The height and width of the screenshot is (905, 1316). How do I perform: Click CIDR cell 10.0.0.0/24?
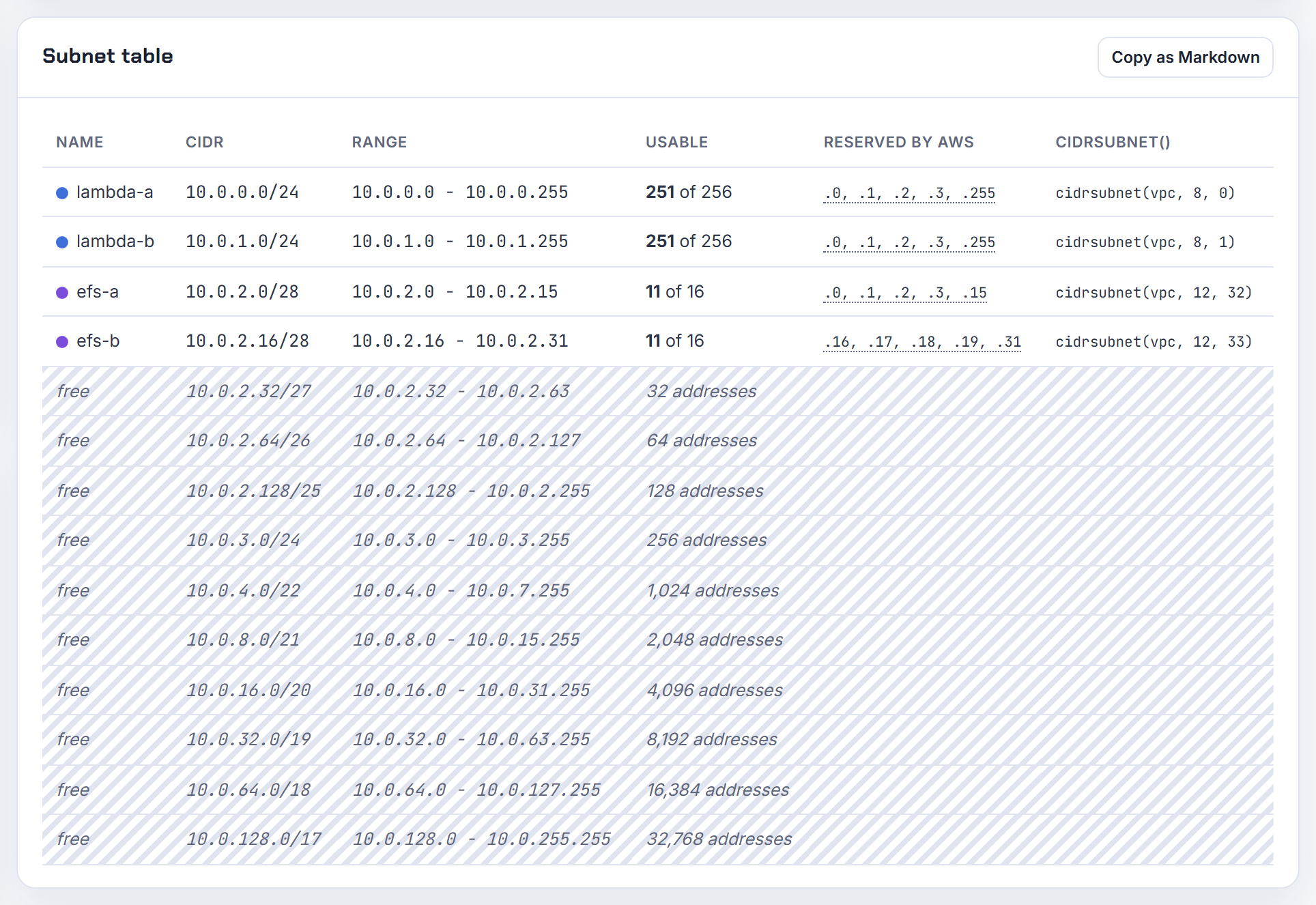pos(242,192)
